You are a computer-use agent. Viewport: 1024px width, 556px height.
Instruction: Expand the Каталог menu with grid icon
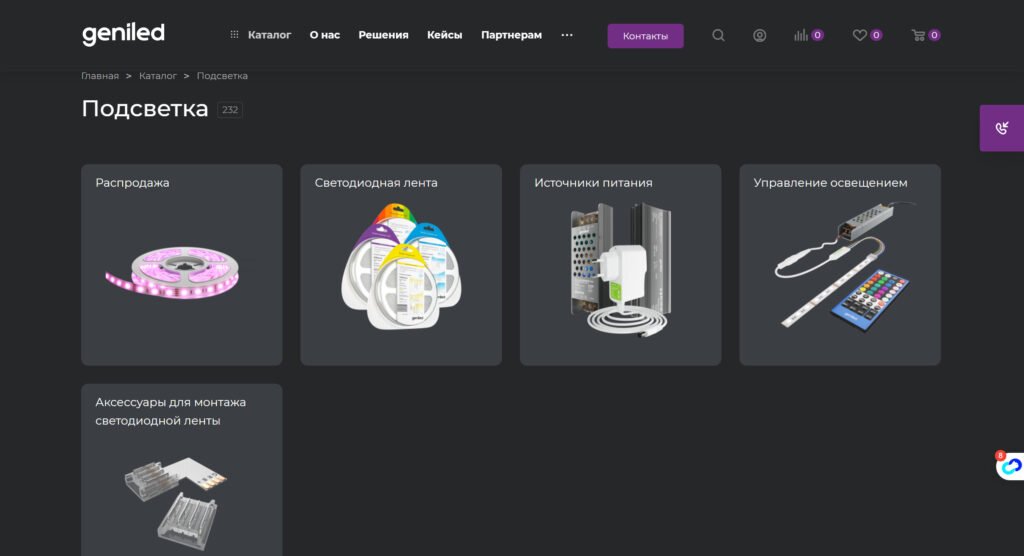(261, 35)
